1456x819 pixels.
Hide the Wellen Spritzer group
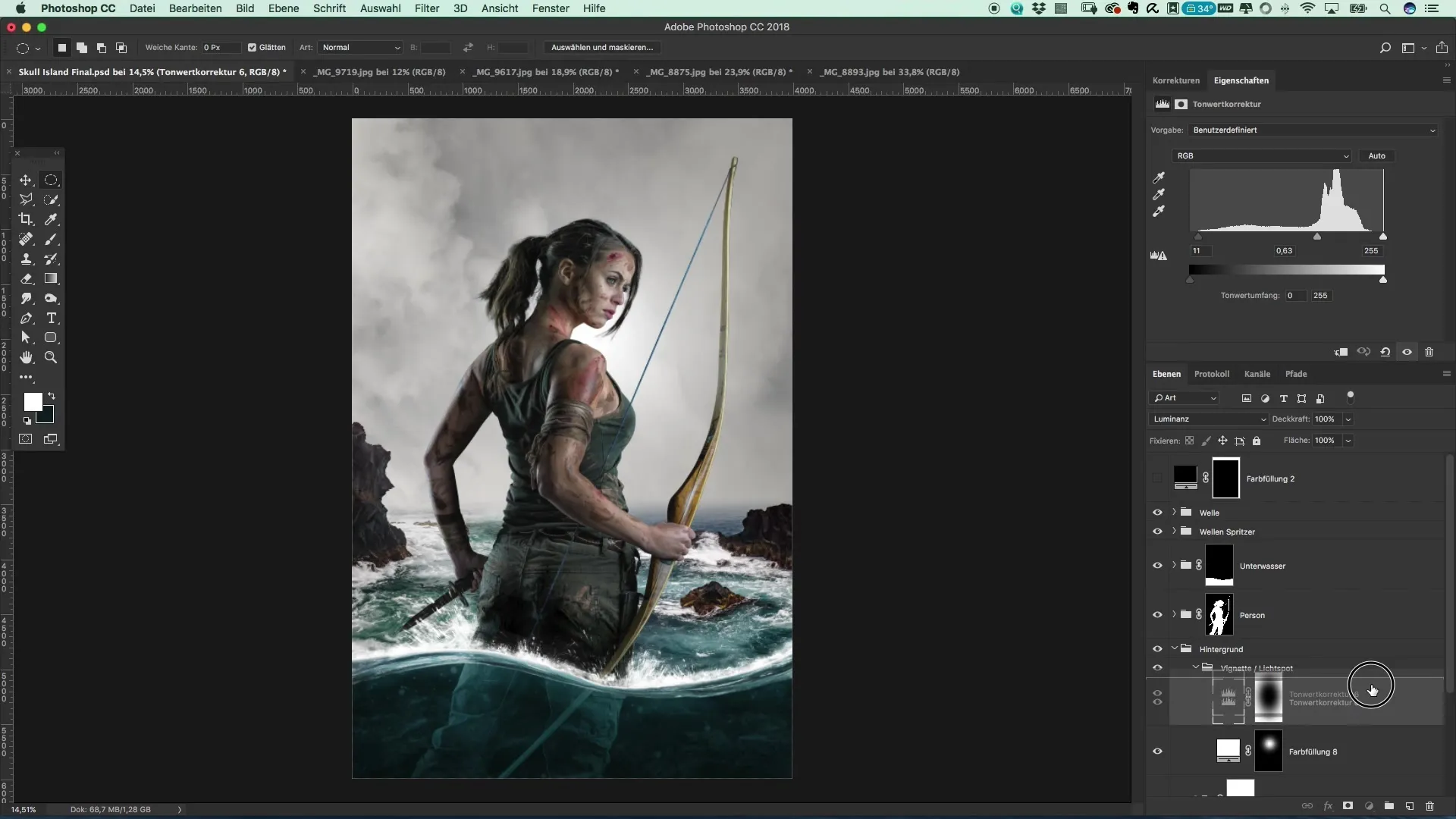1157,532
